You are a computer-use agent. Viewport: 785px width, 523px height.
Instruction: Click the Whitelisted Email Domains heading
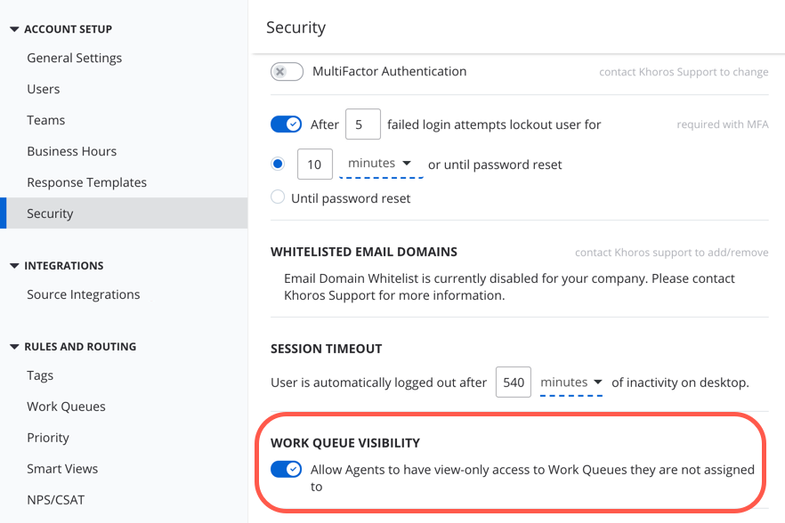[364, 252]
